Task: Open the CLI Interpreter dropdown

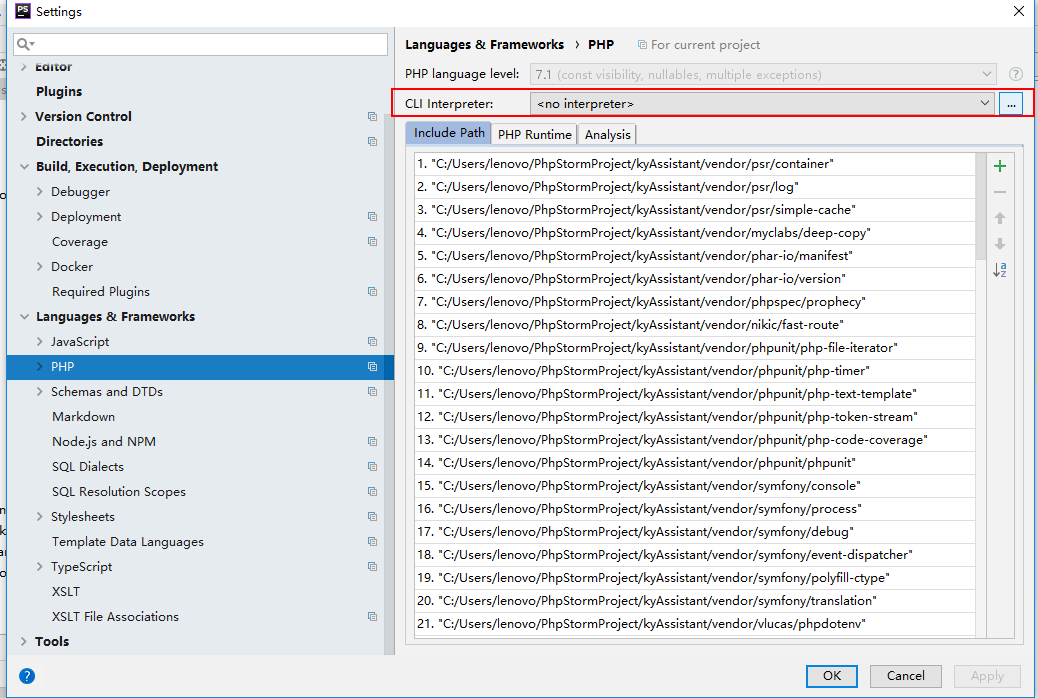Action: point(762,103)
